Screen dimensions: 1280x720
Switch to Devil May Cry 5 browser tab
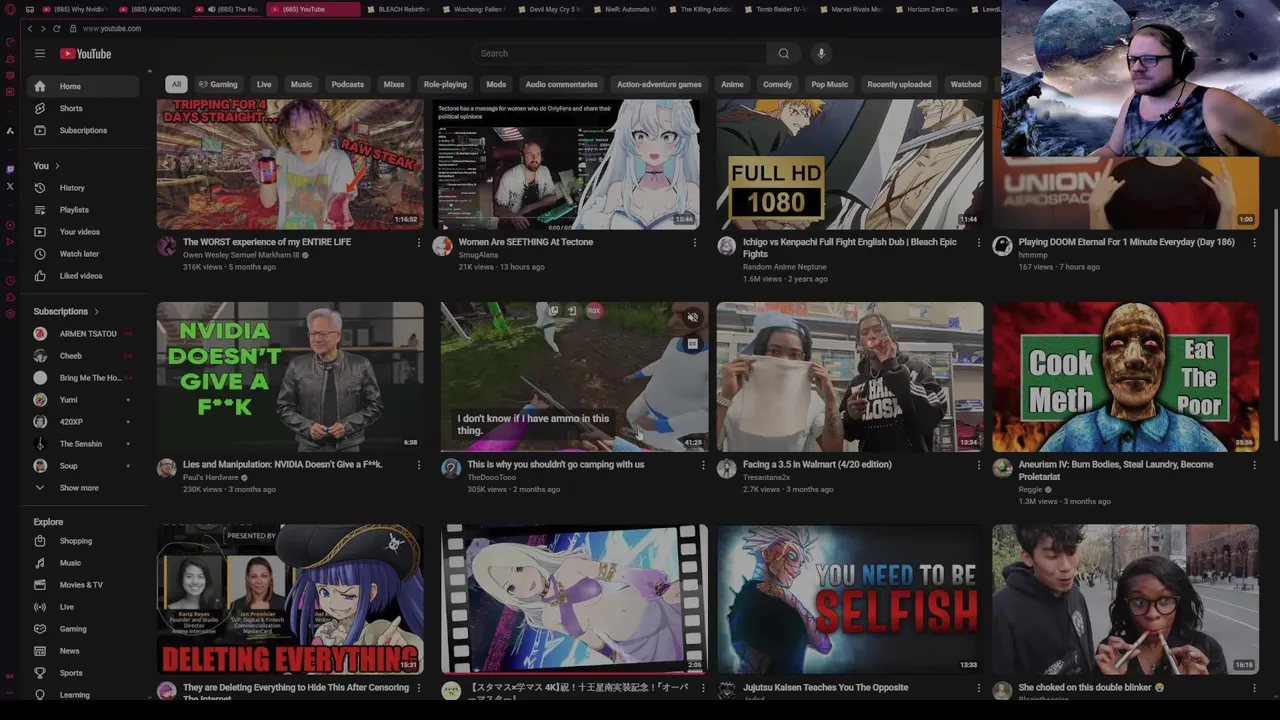(x=552, y=9)
